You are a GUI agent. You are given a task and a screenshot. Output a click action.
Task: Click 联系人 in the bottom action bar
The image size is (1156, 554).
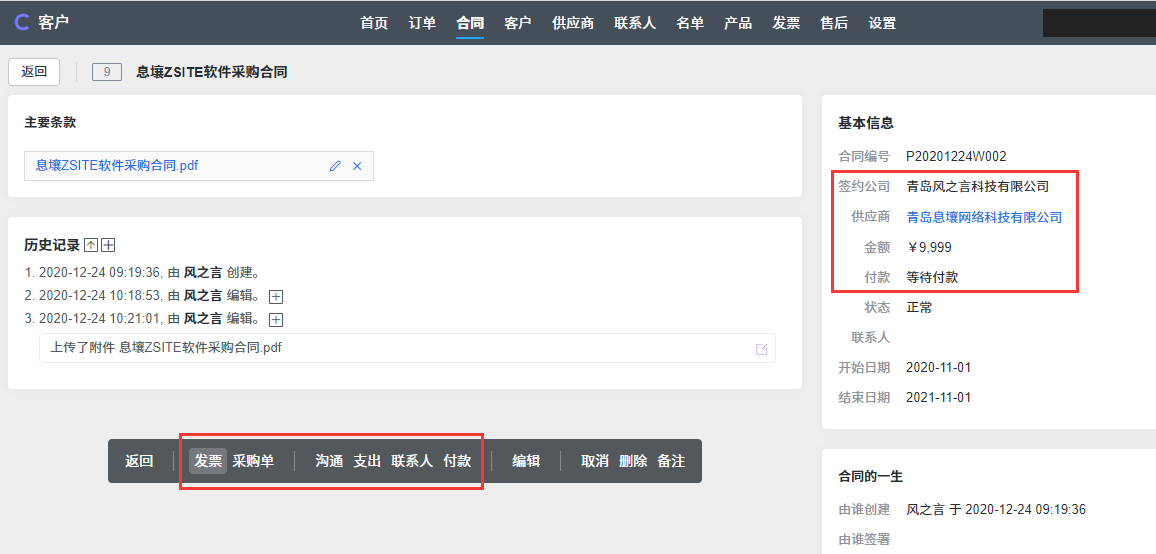(412, 461)
